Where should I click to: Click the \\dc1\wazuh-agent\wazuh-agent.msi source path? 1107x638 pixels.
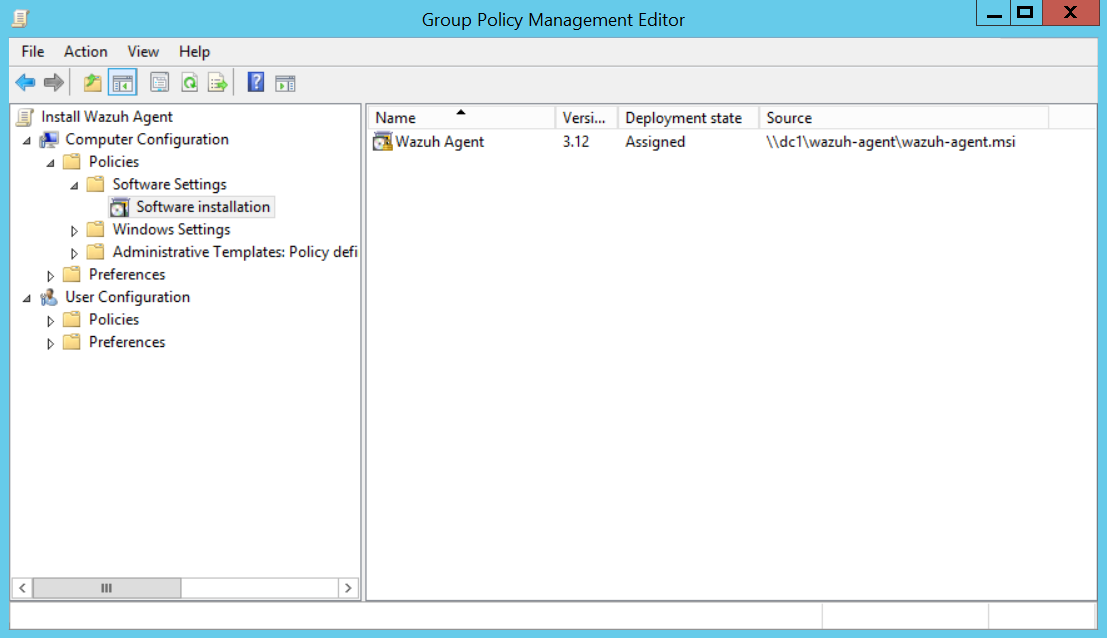tap(891, 142)
